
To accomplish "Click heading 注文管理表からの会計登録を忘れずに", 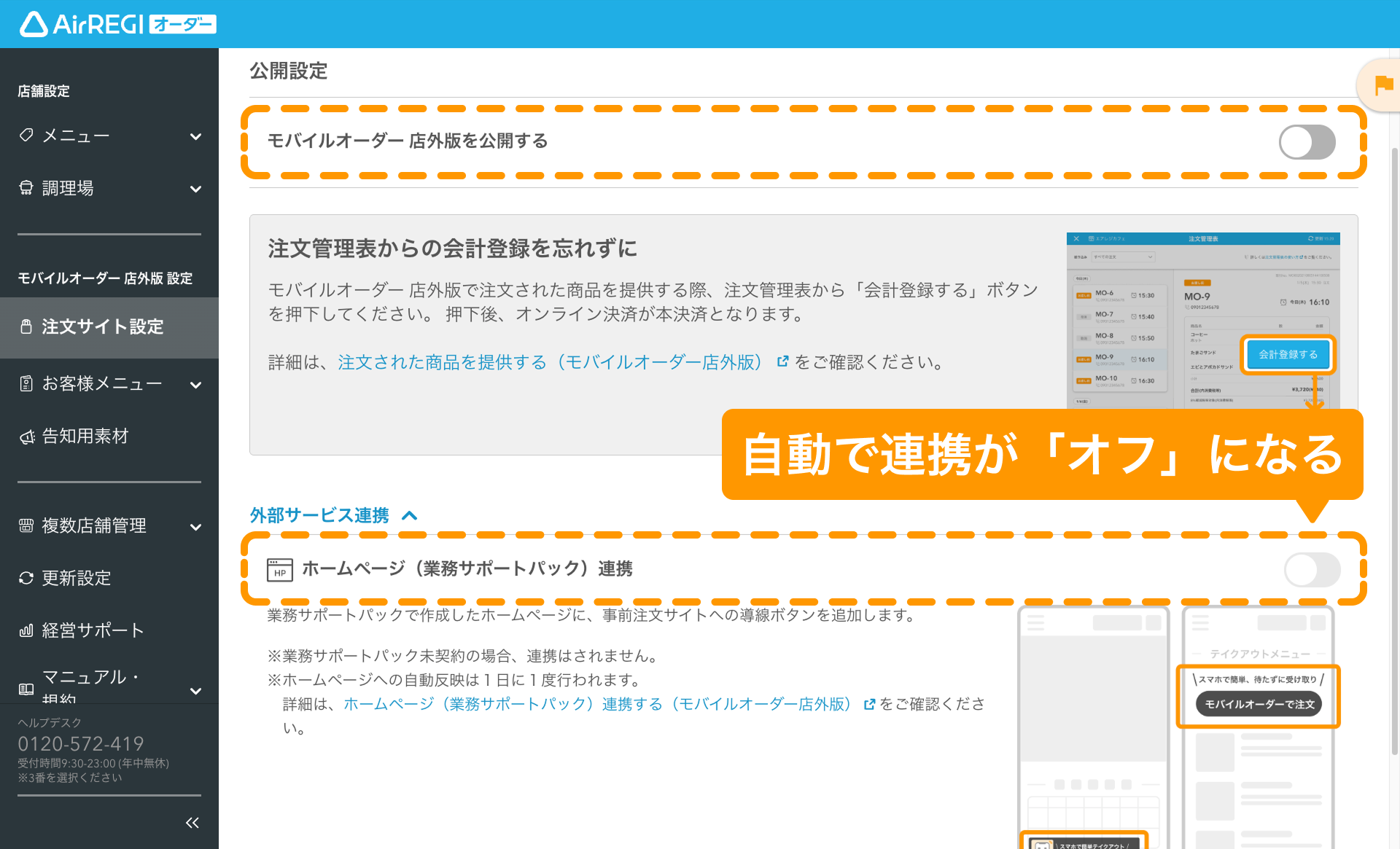I will pyautogui.click(x=452, y=249).
